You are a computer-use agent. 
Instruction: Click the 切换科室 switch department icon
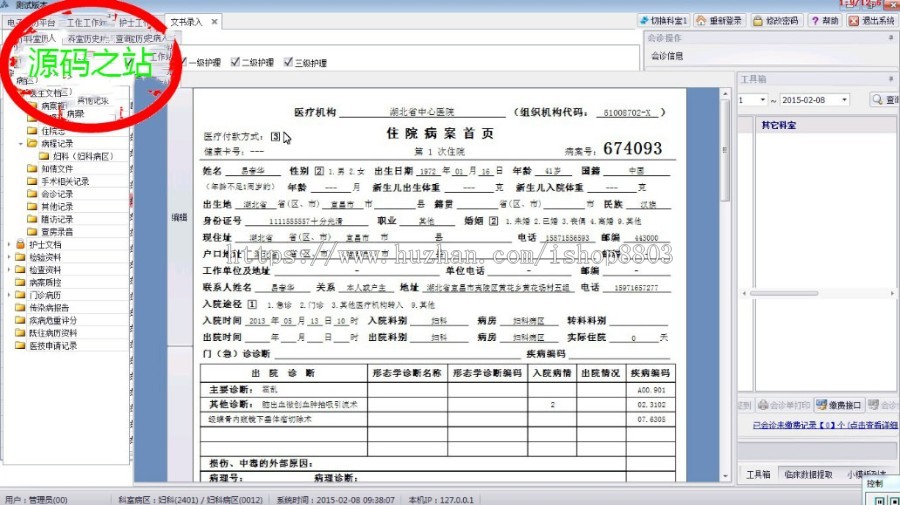[x=646, y=21]
